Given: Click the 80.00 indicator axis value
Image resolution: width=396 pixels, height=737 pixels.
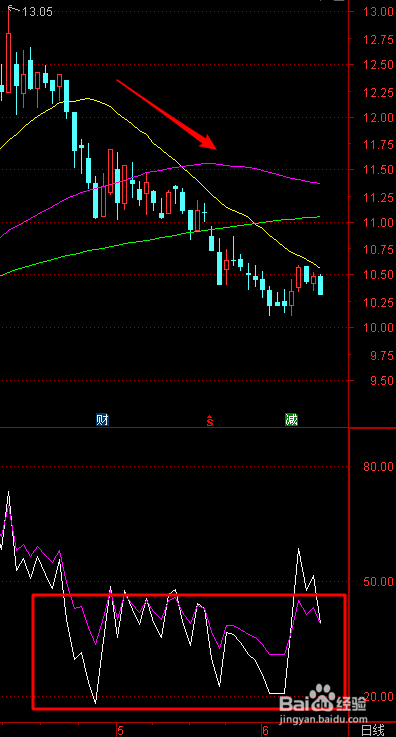Looking at the screenshot, I should click(378, 466).
